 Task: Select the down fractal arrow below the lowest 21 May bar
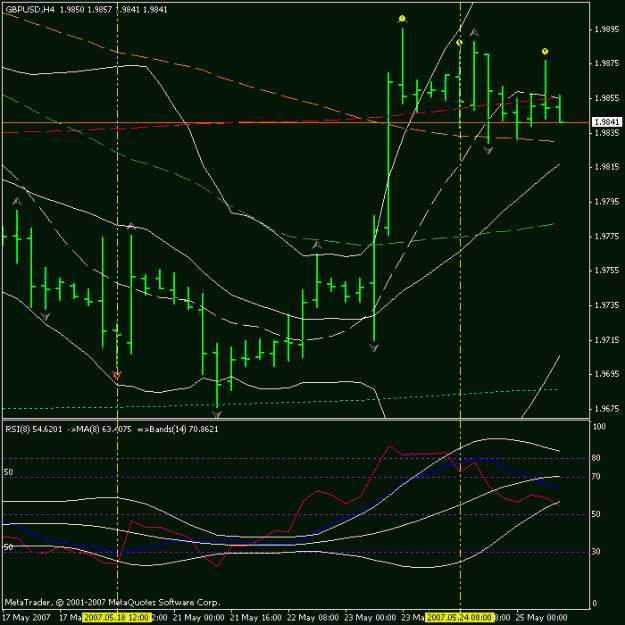coord(216,415)
